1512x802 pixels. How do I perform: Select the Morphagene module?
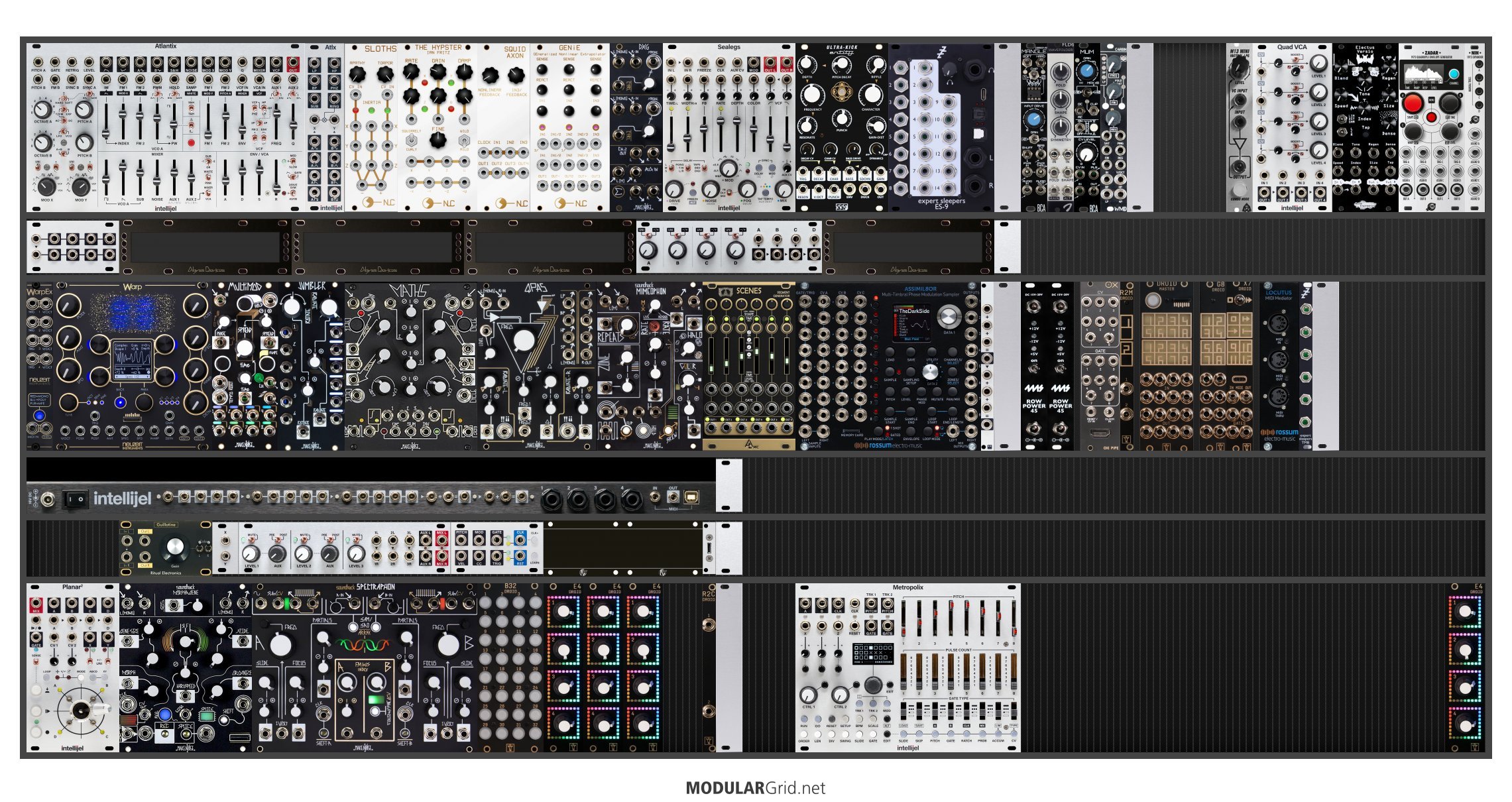pos(186,667)
